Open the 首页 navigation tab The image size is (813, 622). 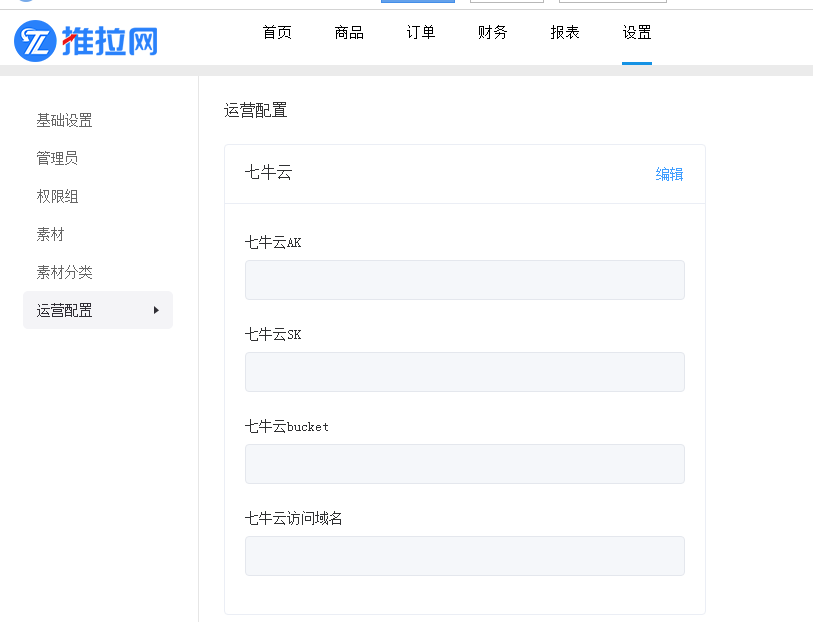[277, 33]
